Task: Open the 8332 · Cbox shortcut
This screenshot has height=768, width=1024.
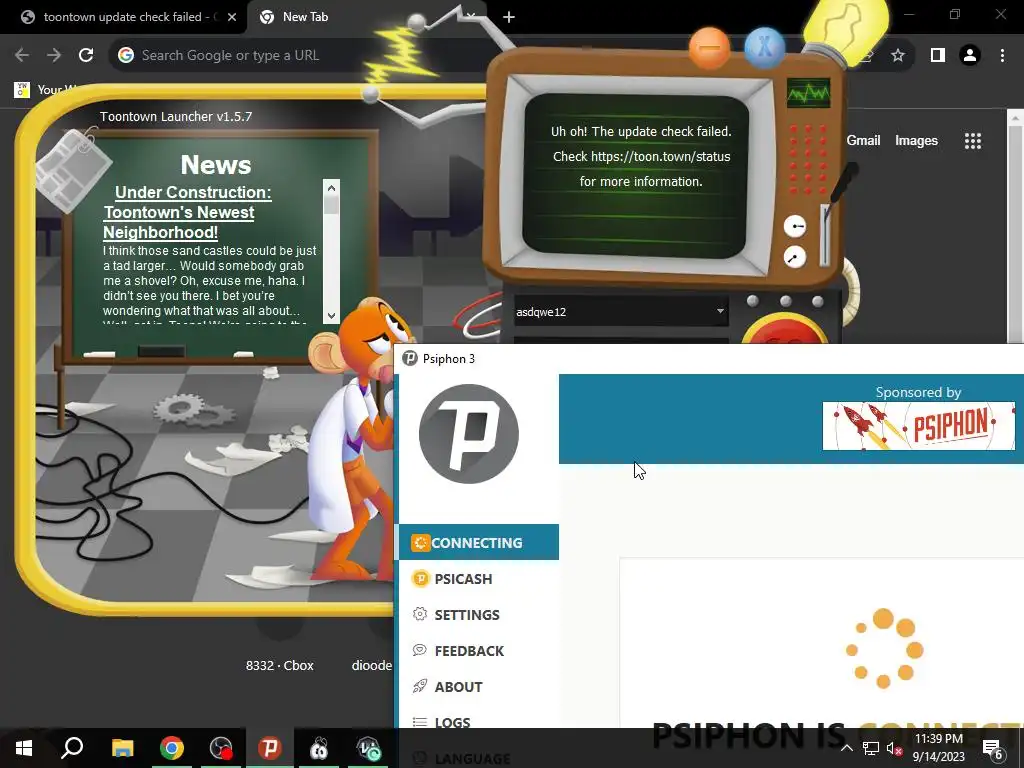Action: click(280, 665)
